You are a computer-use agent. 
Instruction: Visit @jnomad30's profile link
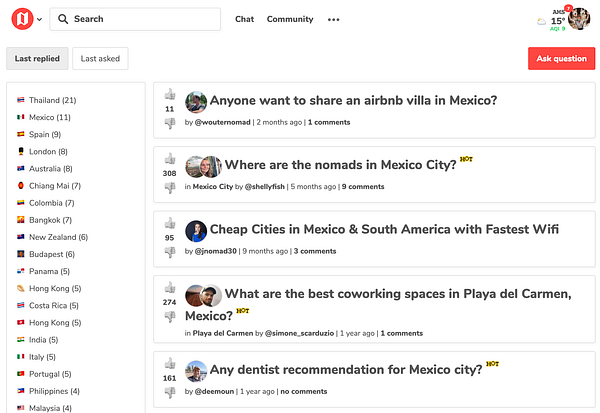coord(215,251)
